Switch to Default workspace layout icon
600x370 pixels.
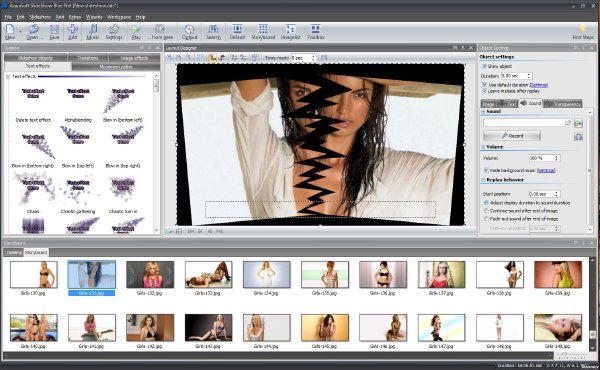pyautogui.click(x=237, y=32)
